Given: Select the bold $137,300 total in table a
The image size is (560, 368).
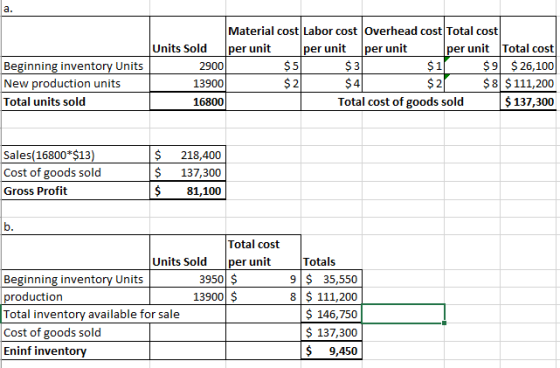Looking at the screenshot, I should (528, 101).
